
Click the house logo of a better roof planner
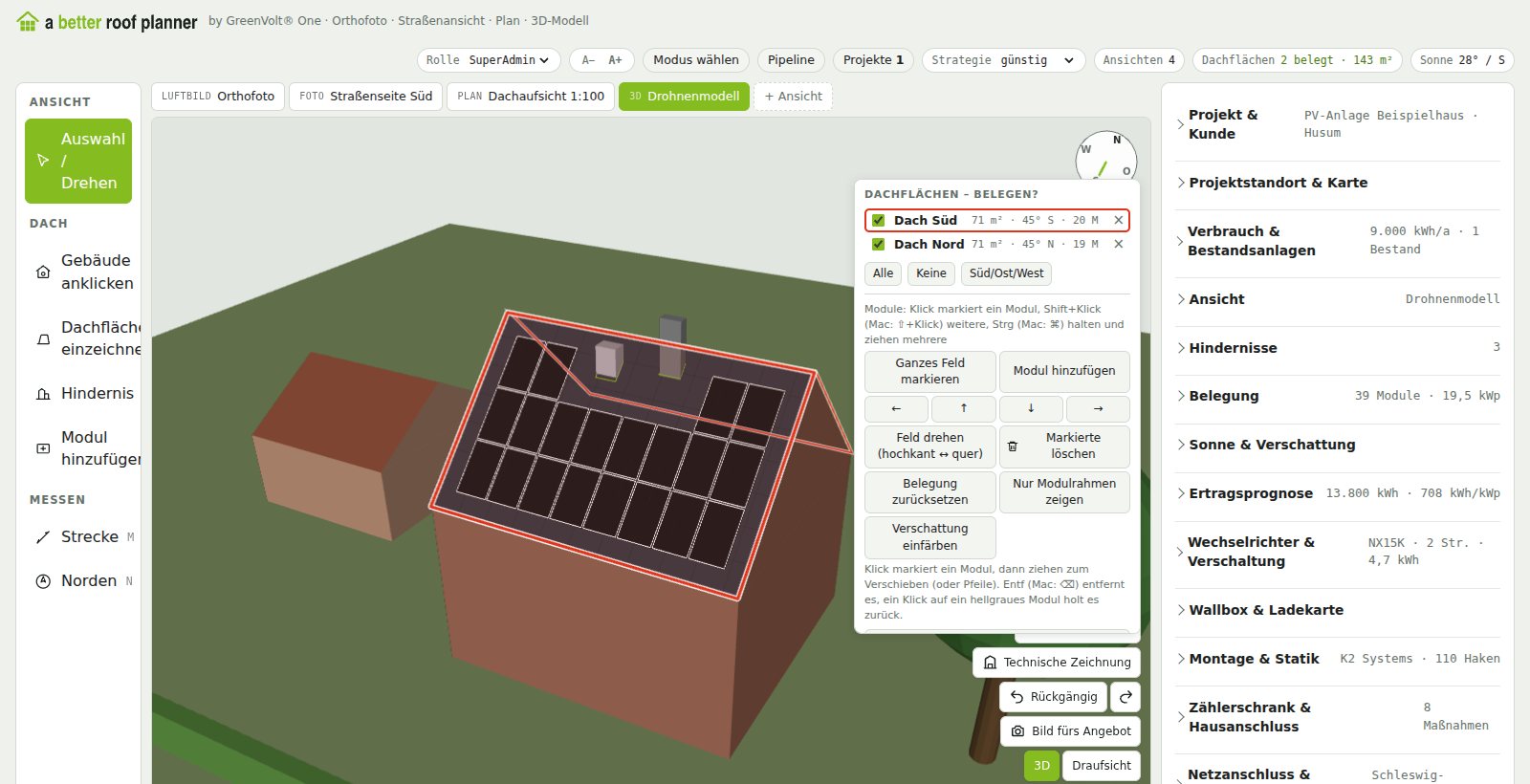(x=28, y=21)
